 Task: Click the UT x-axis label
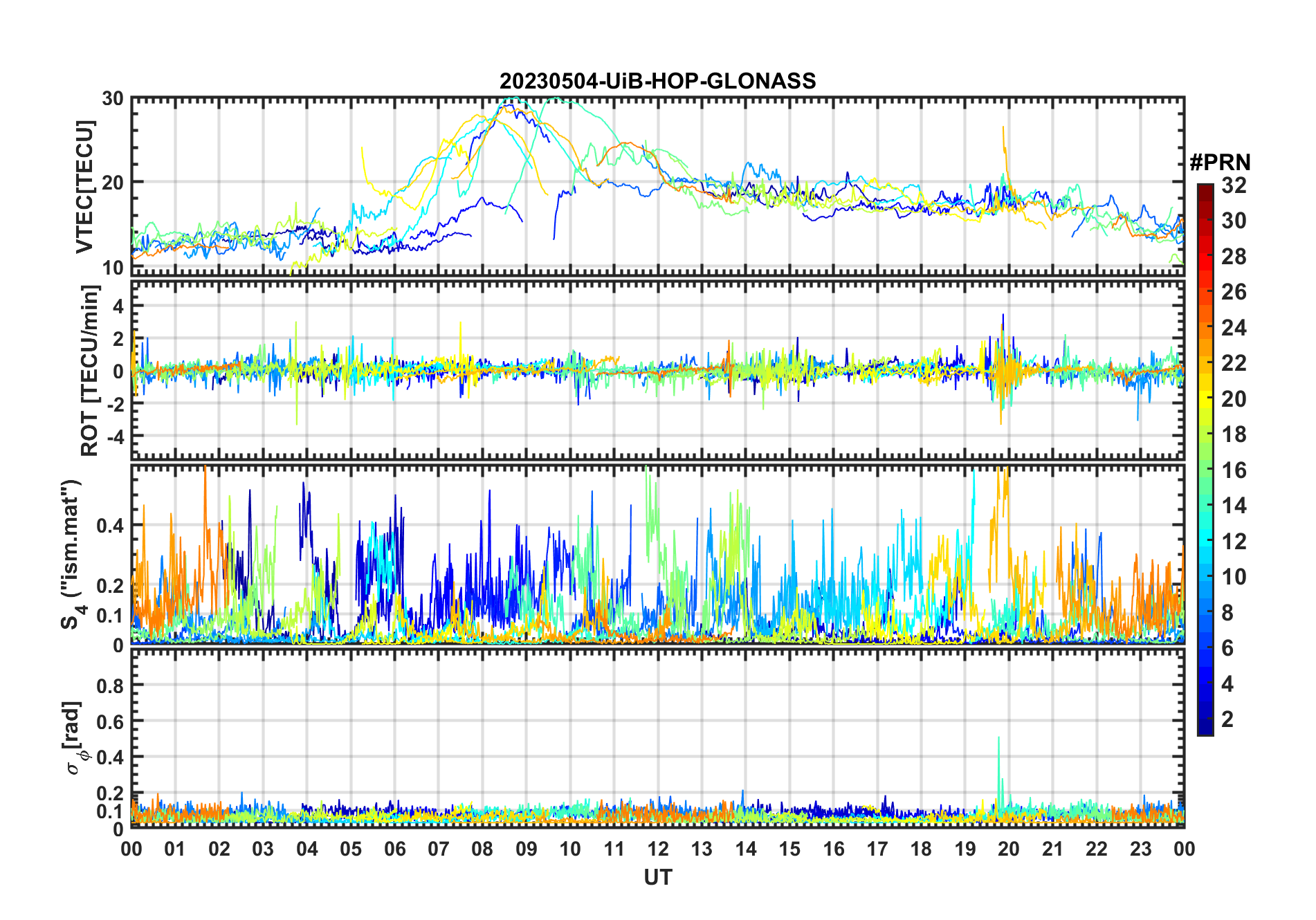click(657, 877)
